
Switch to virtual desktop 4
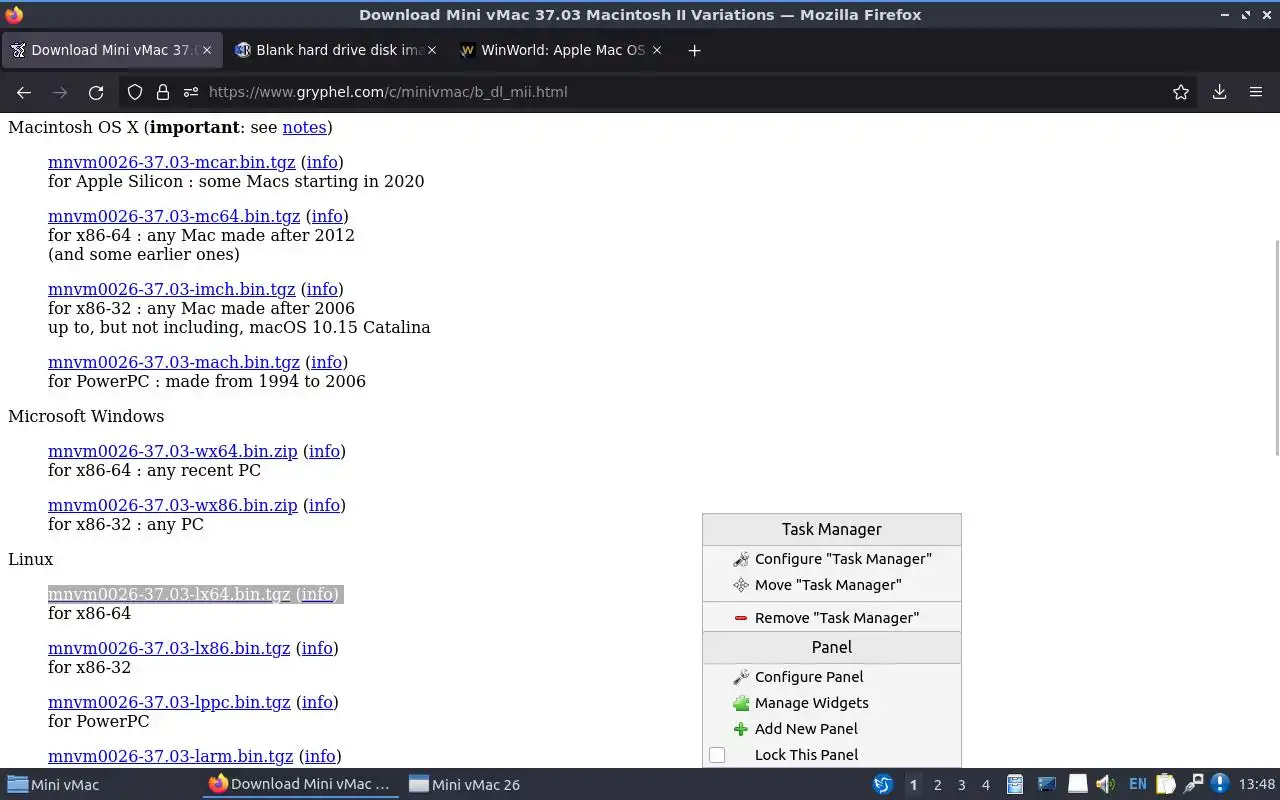(986, 785)
